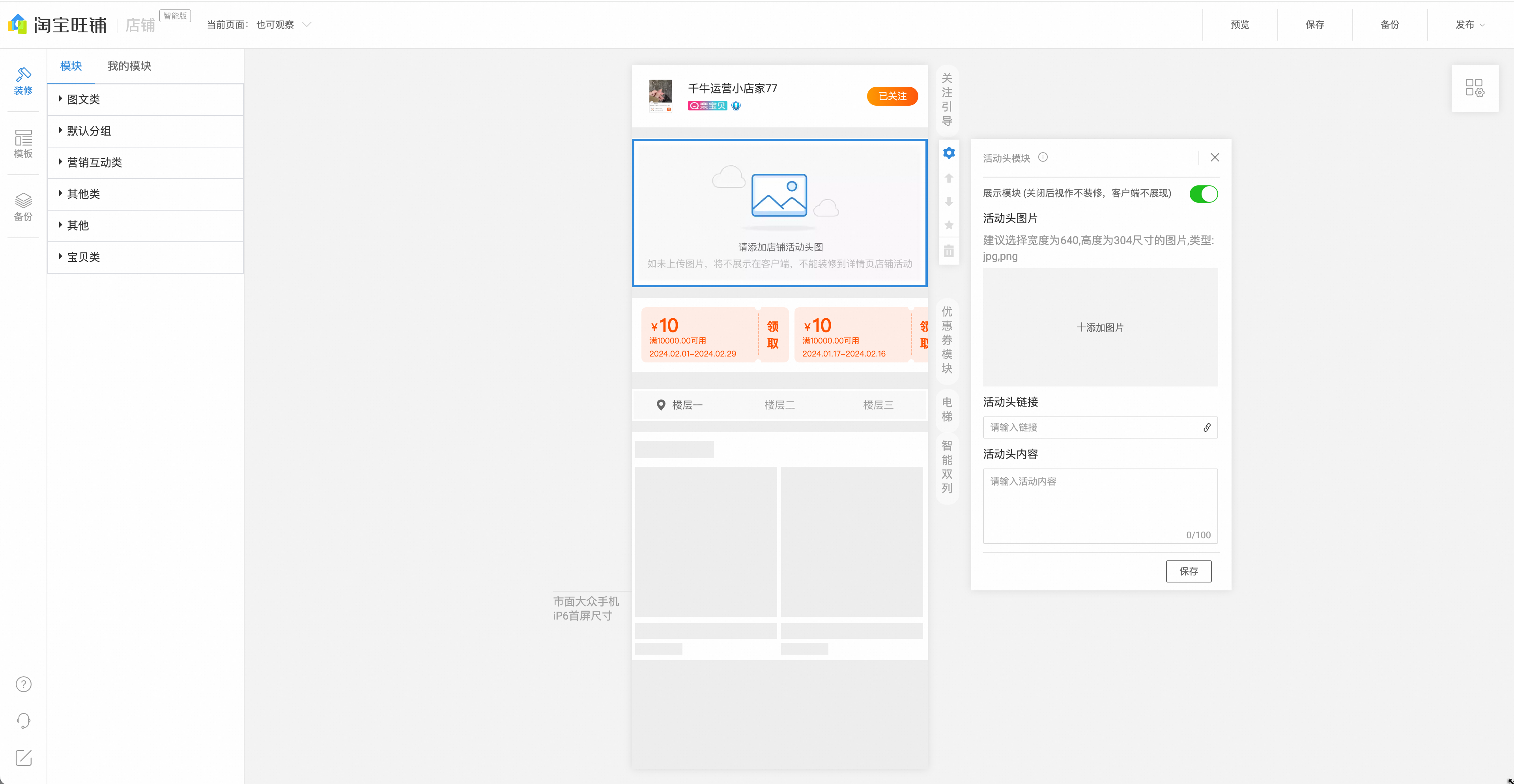Delete module using trash icon
This screenshot has width=1514, height=784.
[949, 251]
